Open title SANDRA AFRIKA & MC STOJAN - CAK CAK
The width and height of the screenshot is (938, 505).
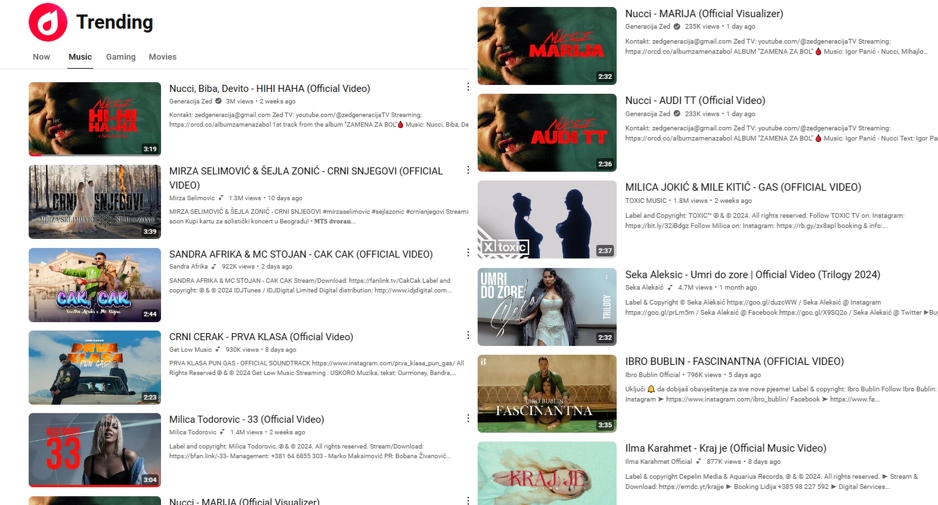click(301, 254)
